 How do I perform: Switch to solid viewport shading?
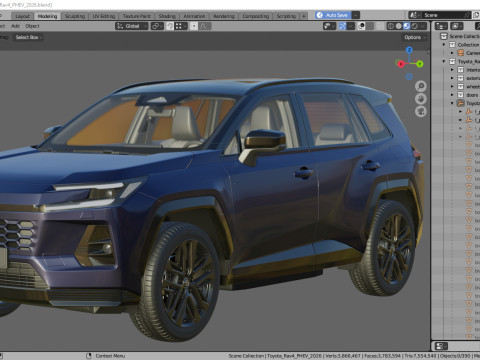click(398, 26)
